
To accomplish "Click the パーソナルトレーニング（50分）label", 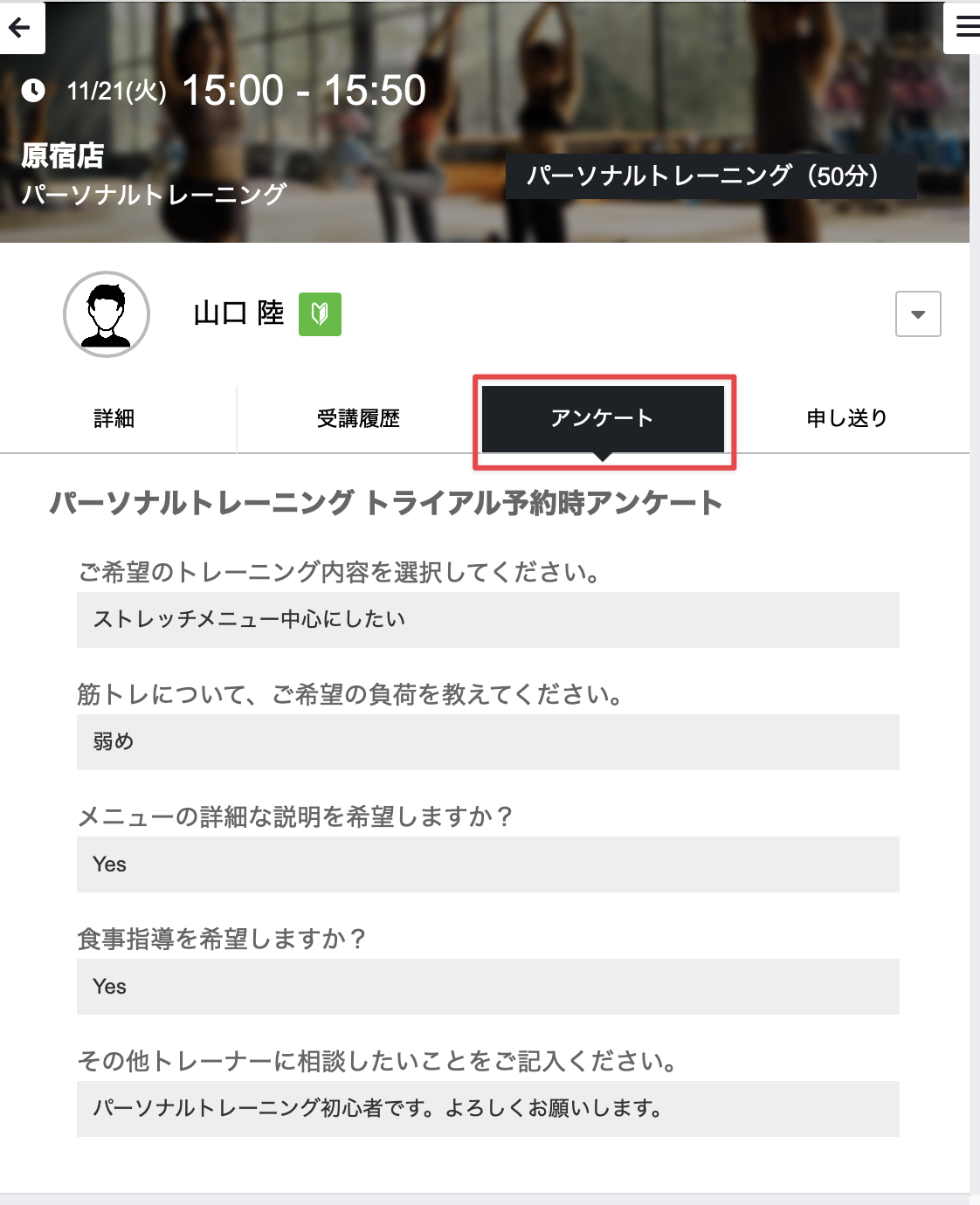I will pos(710,176).
